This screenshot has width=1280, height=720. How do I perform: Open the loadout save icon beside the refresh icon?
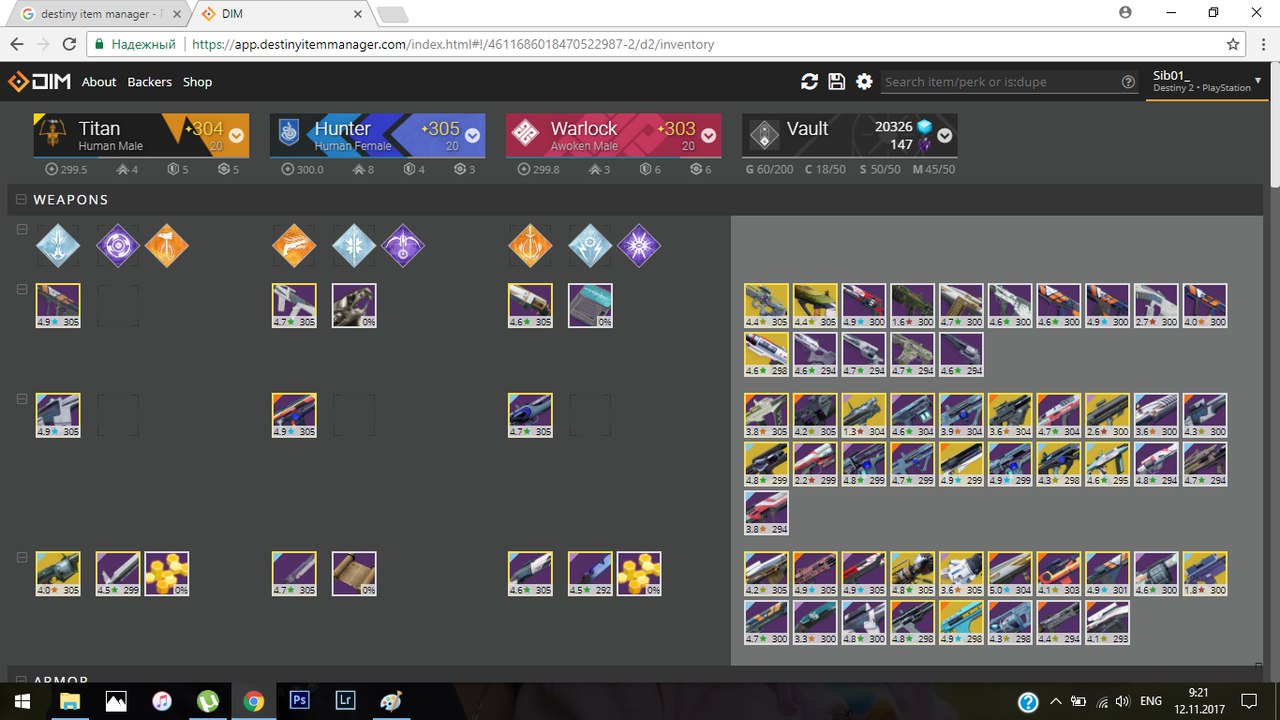coord(837,82)
